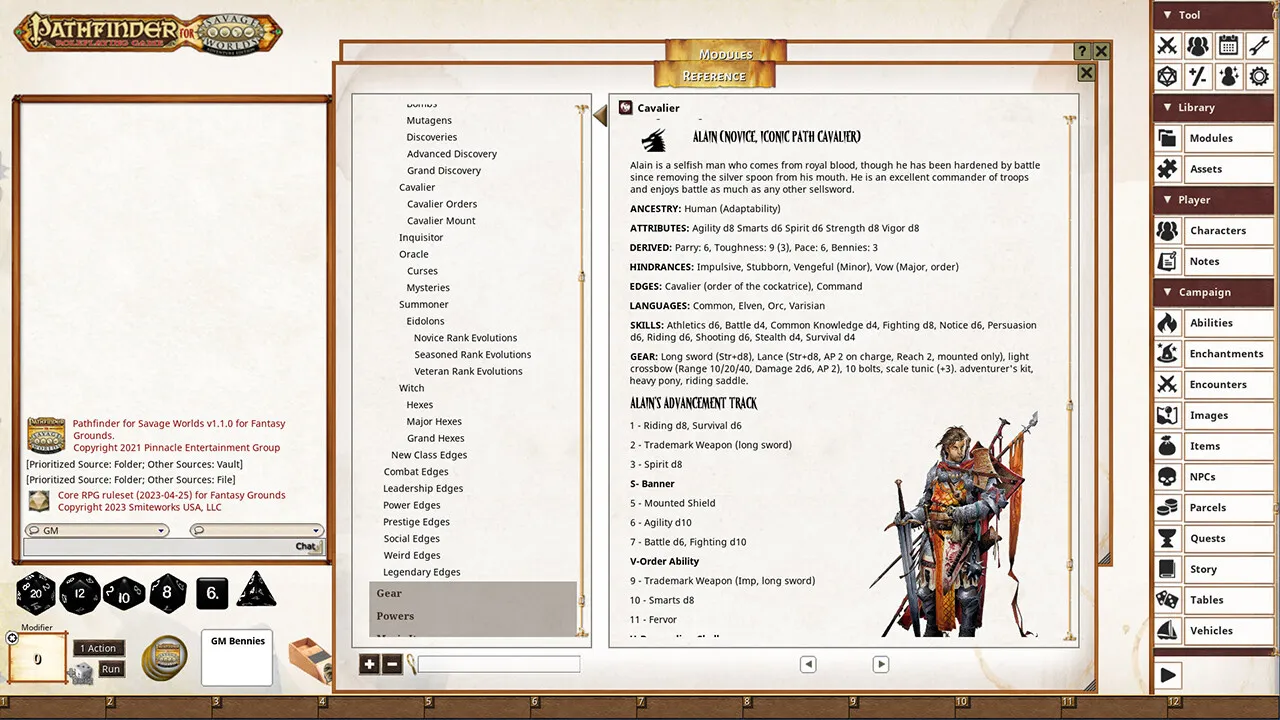Click the plus button below the index

(x=369, y=664)
